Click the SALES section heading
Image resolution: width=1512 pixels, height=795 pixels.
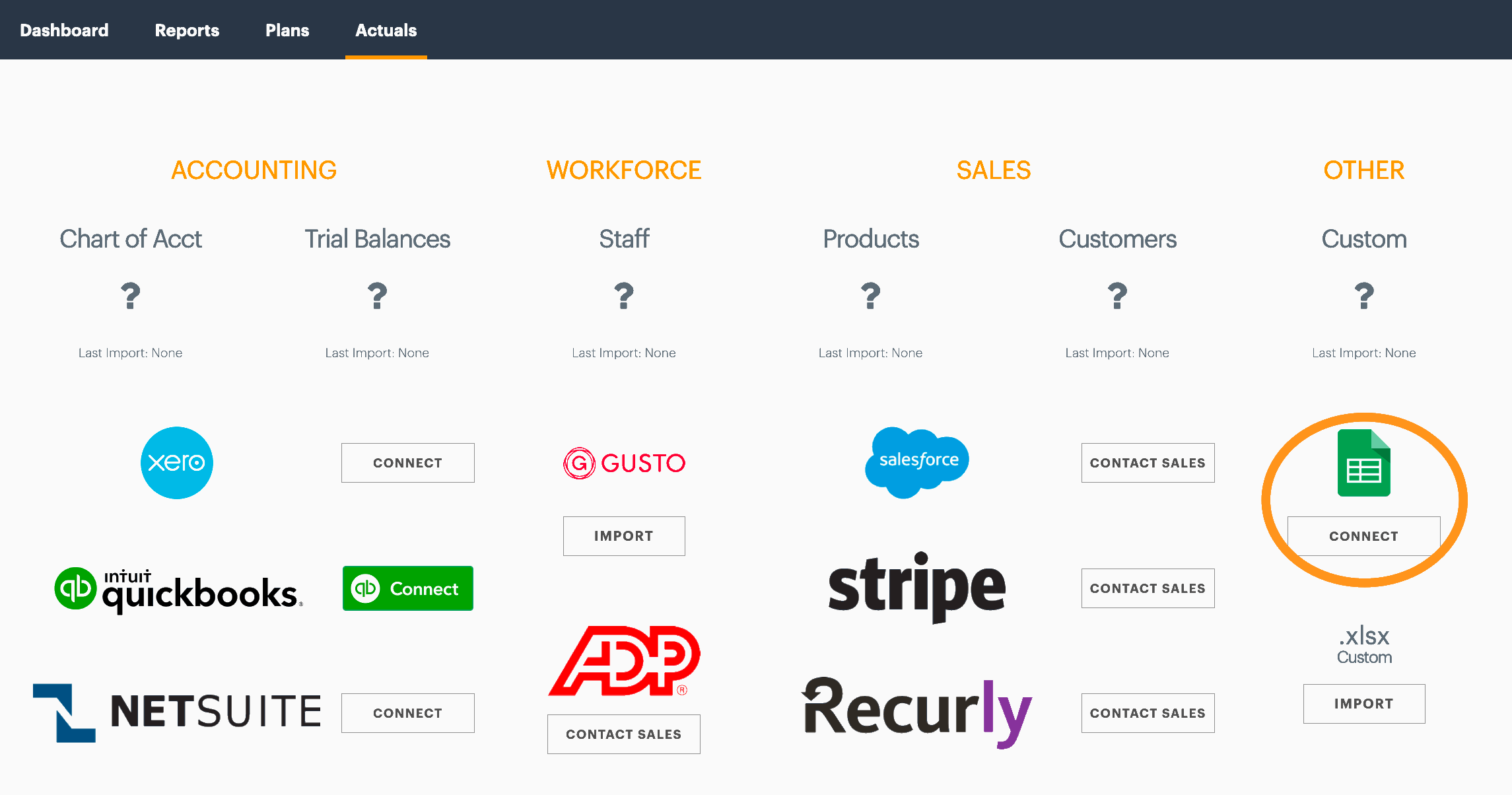point(994,170)
